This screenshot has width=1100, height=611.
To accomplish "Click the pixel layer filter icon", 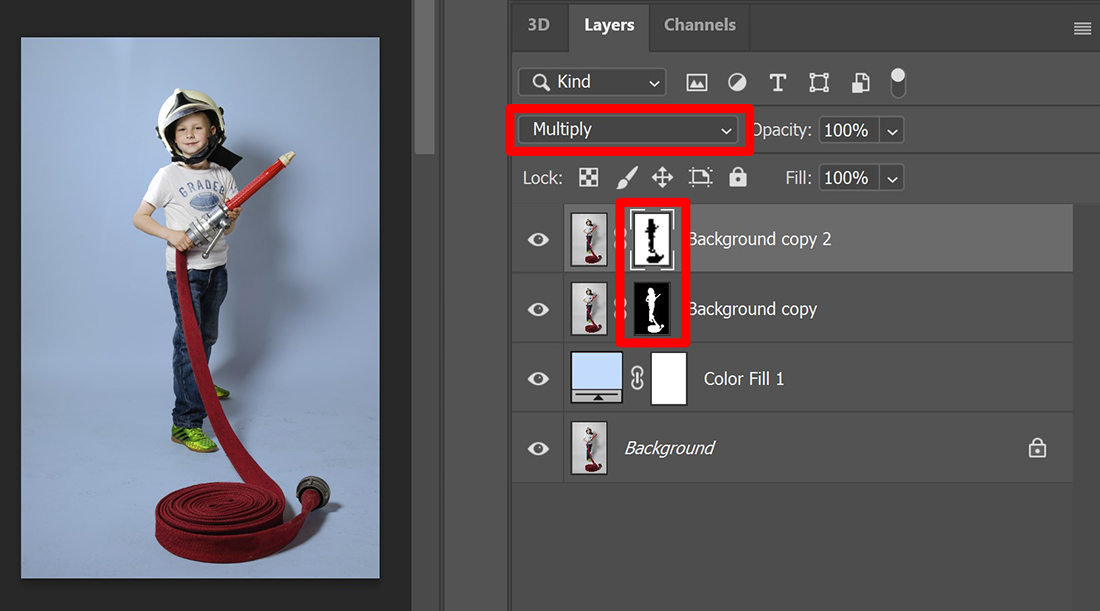I will [x=696, y=82].
